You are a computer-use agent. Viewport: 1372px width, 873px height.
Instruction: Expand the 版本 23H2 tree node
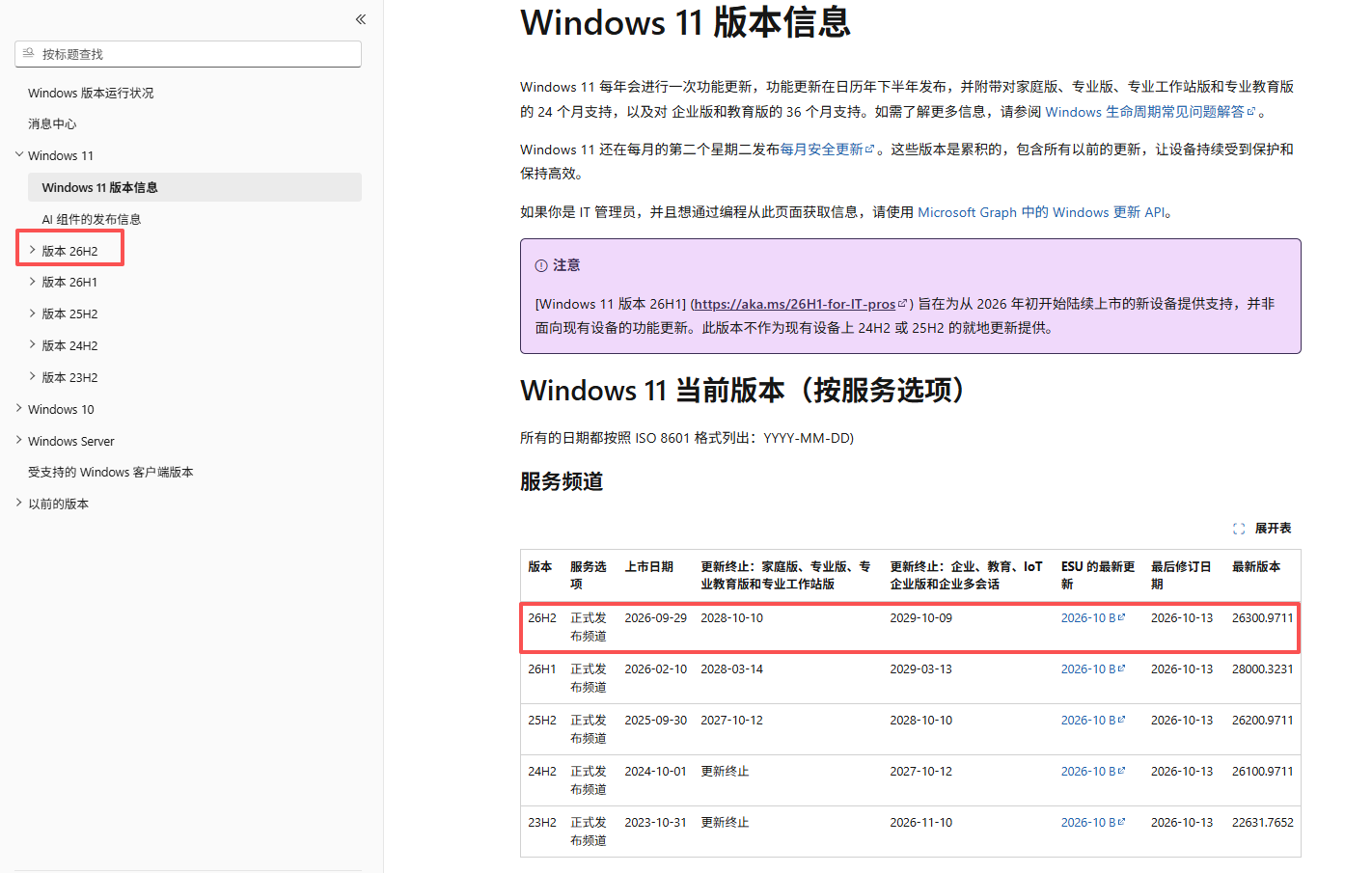click(x=32, y=377)
